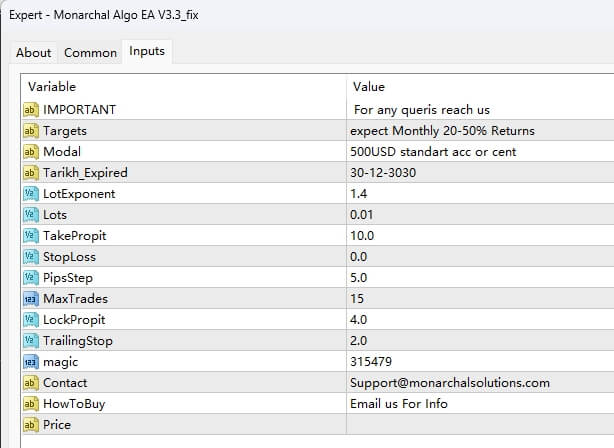This screenshot has height=448, width=614.
Task: Select the Lots variable name
Action: click(x=55, y=215)
